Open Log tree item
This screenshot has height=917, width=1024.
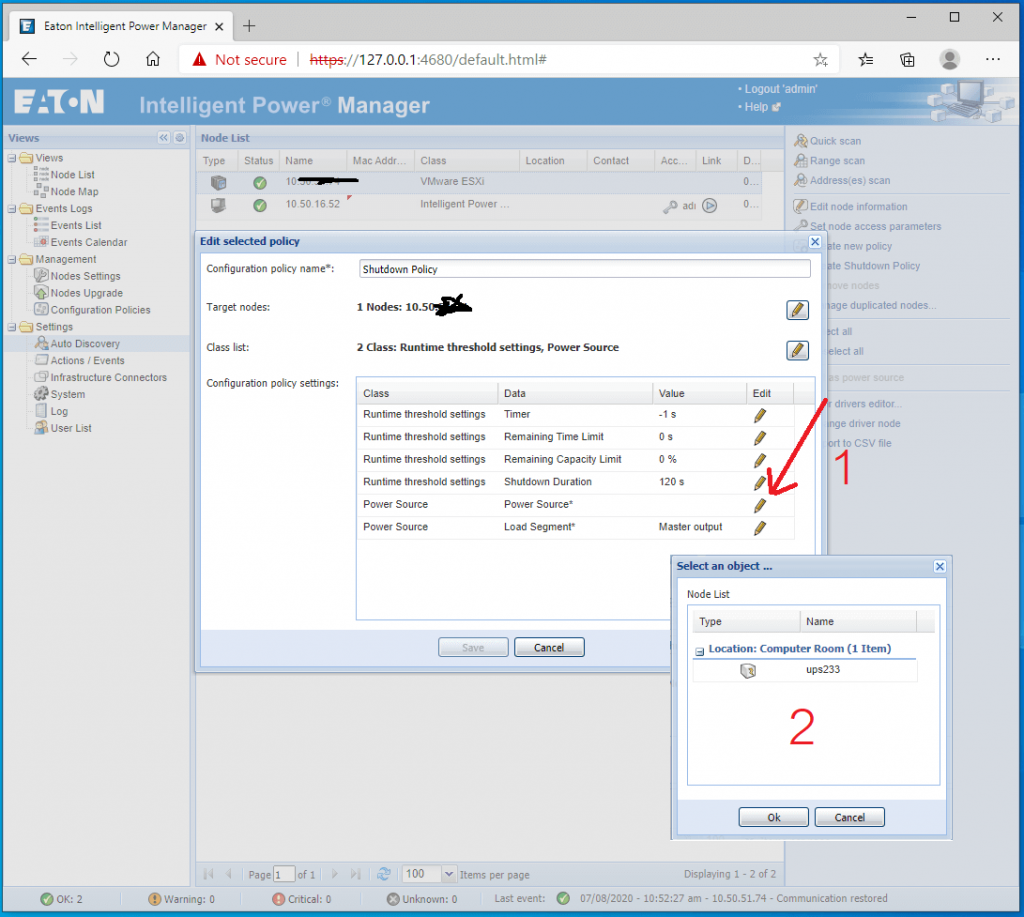pyautogui.click(x=59, y=411)
